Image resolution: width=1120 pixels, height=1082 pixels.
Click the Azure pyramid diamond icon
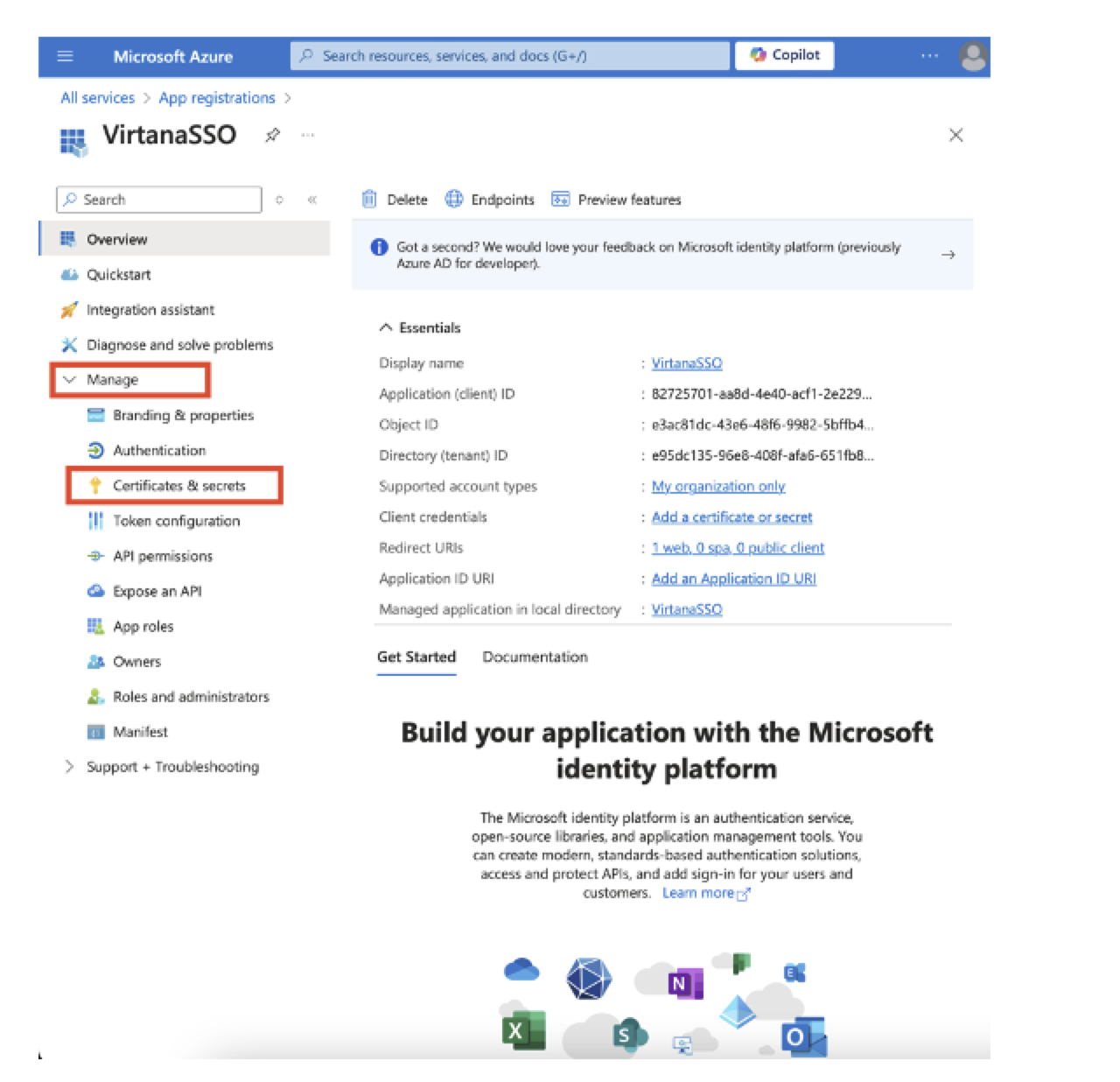pos(738,1012)
